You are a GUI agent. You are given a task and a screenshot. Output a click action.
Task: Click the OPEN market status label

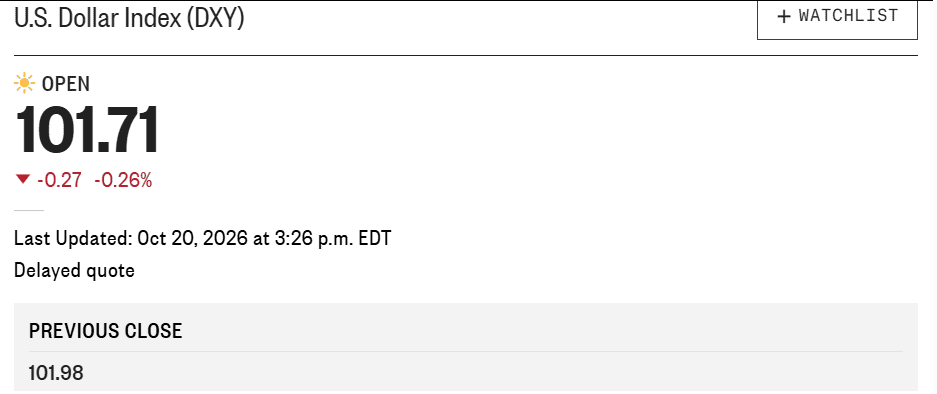click(66, 84)
